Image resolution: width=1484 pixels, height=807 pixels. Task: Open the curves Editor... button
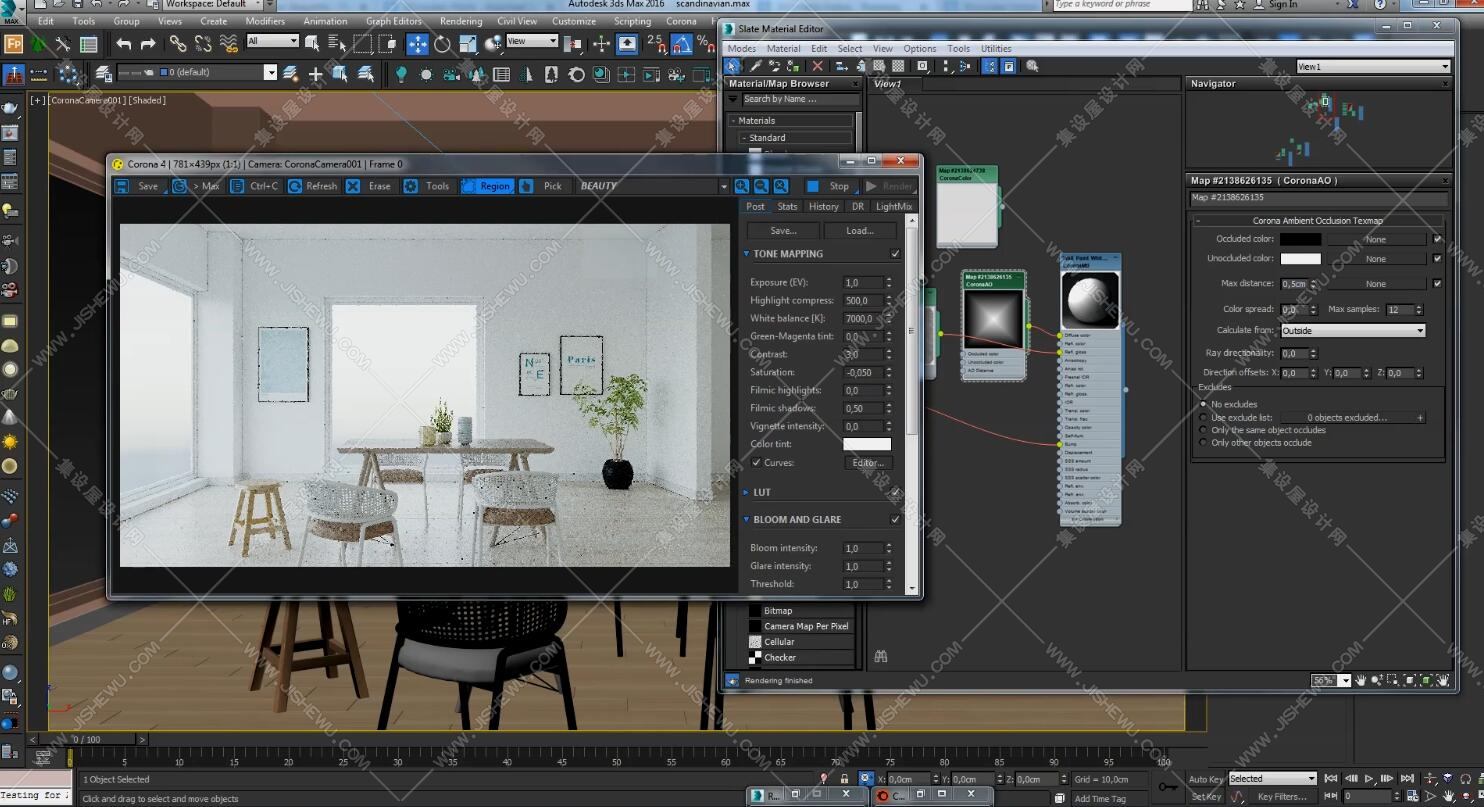pos(868,463)
